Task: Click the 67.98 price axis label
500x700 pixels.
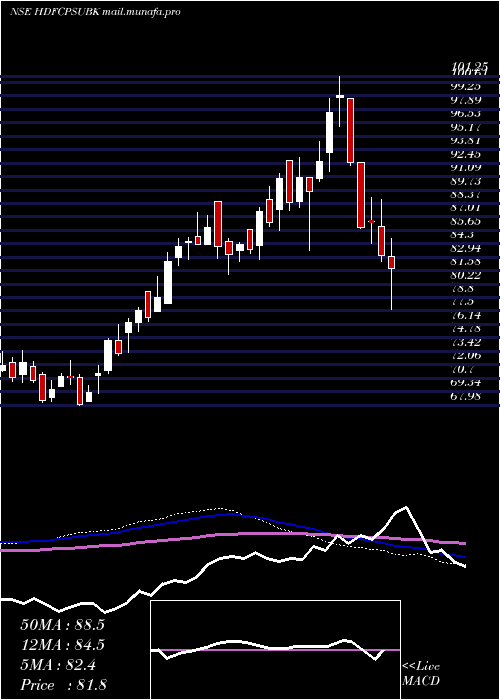Action: [466, 396]
